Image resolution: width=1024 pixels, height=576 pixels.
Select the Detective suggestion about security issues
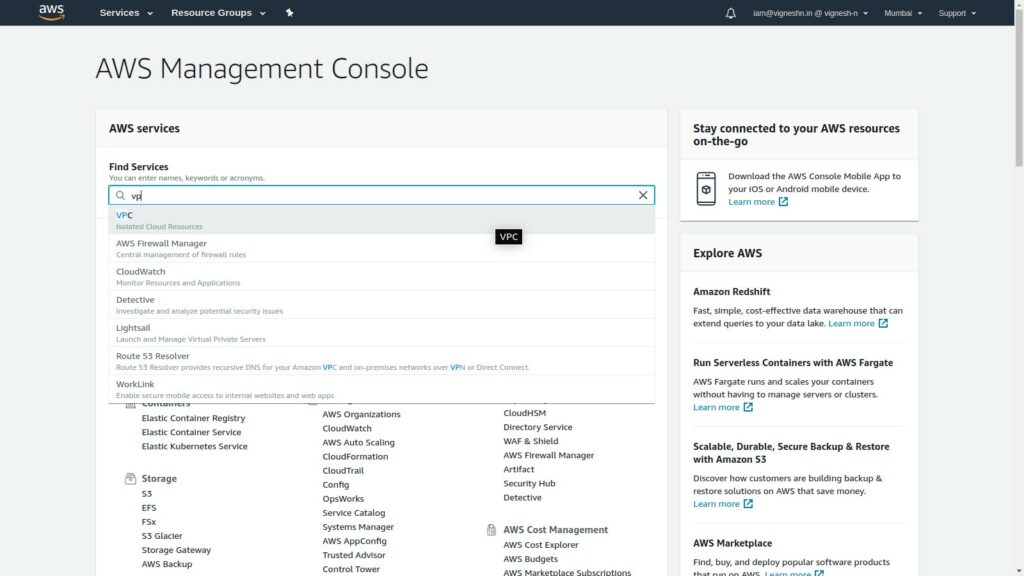tap(381, 304)
